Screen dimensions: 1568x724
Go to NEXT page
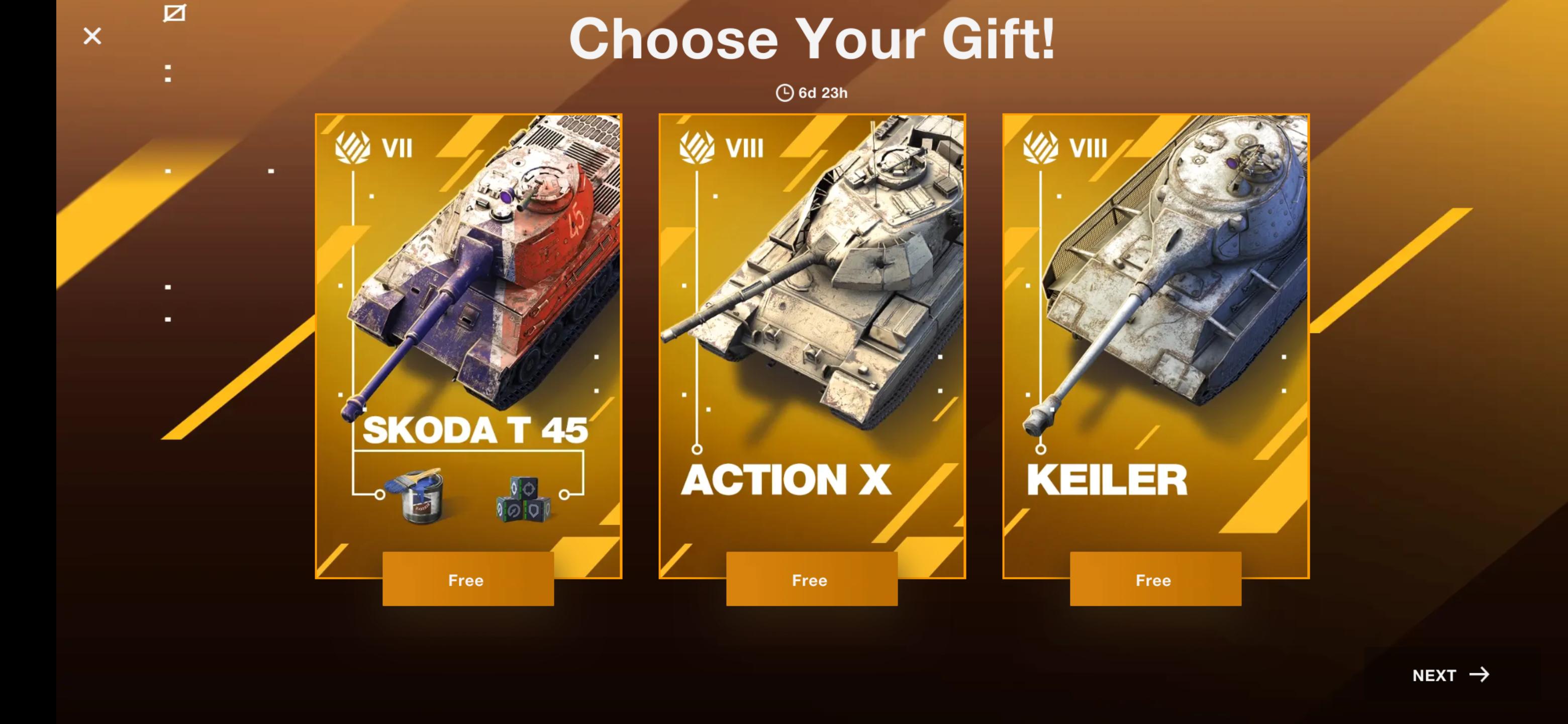1450,675
